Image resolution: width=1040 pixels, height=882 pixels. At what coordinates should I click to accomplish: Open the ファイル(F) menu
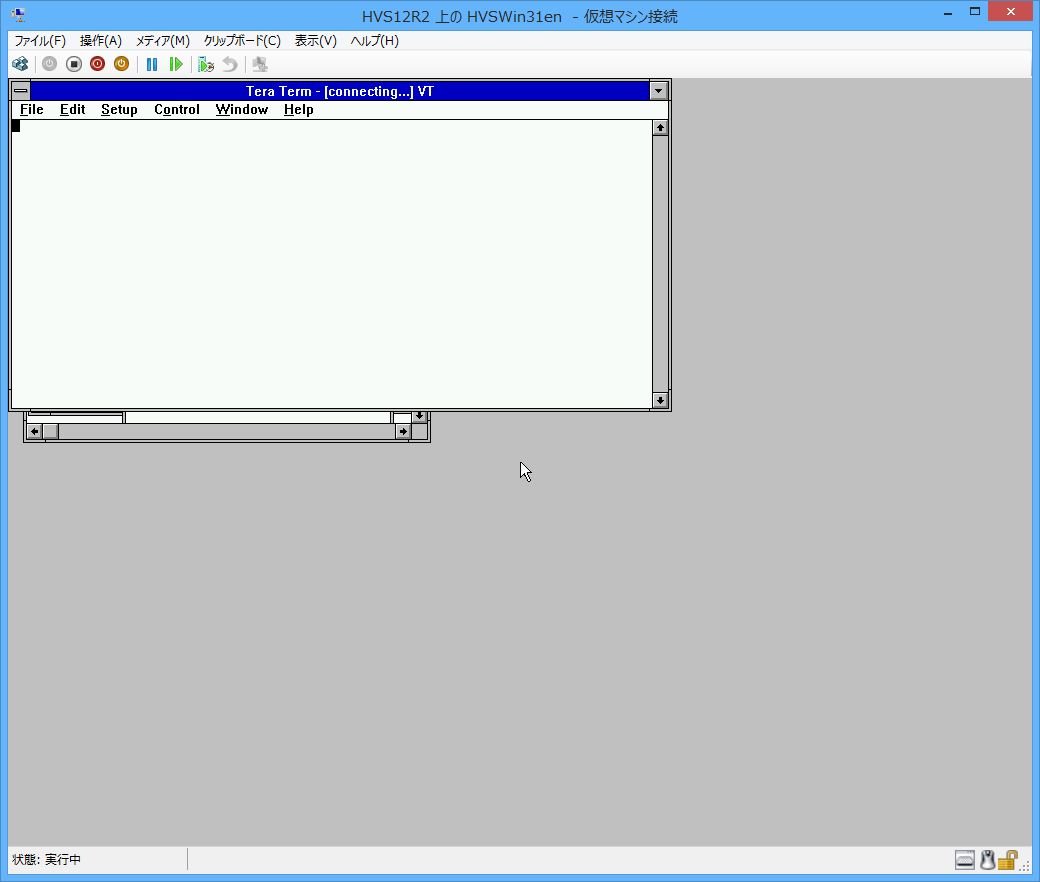40,41
